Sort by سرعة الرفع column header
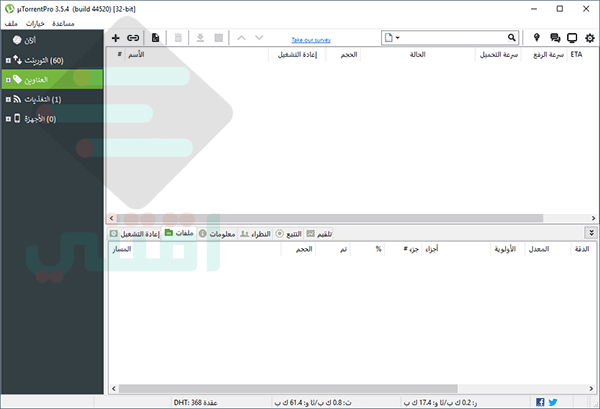Image resolution: width=600 pixels, height=409 pixels. 545,55
